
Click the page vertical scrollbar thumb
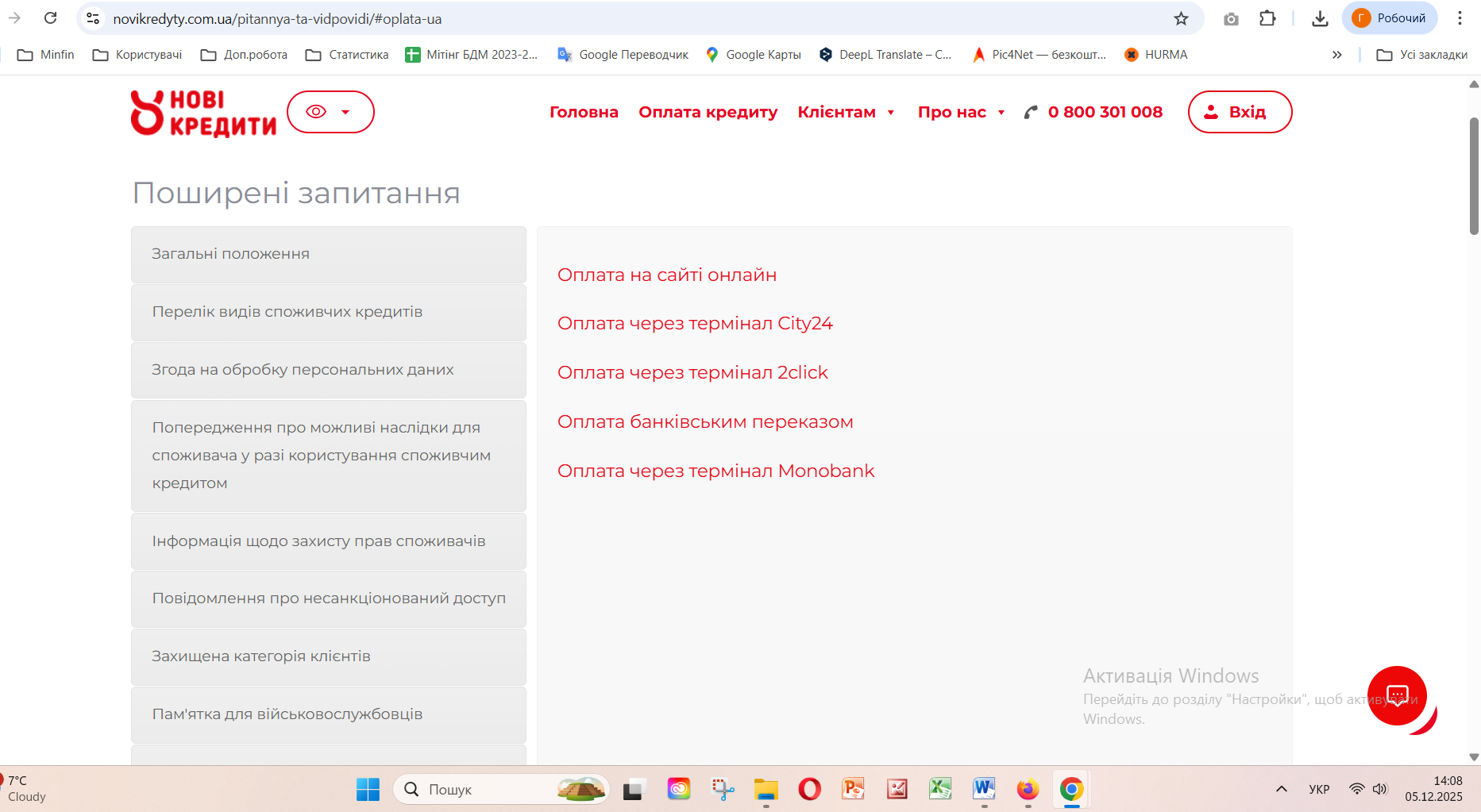(x=1474, y=176)
